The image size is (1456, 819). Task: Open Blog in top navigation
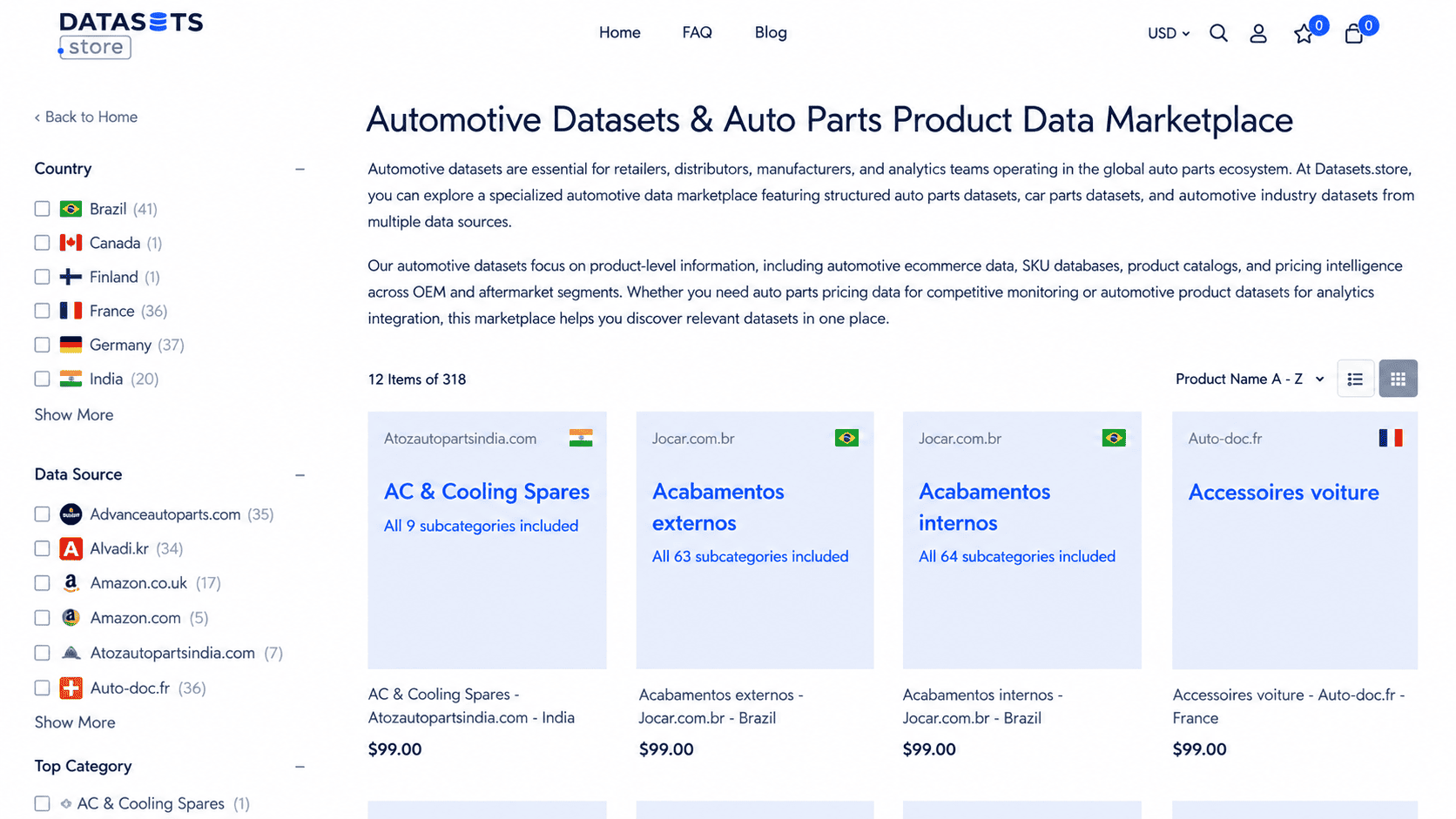point(771,32)
